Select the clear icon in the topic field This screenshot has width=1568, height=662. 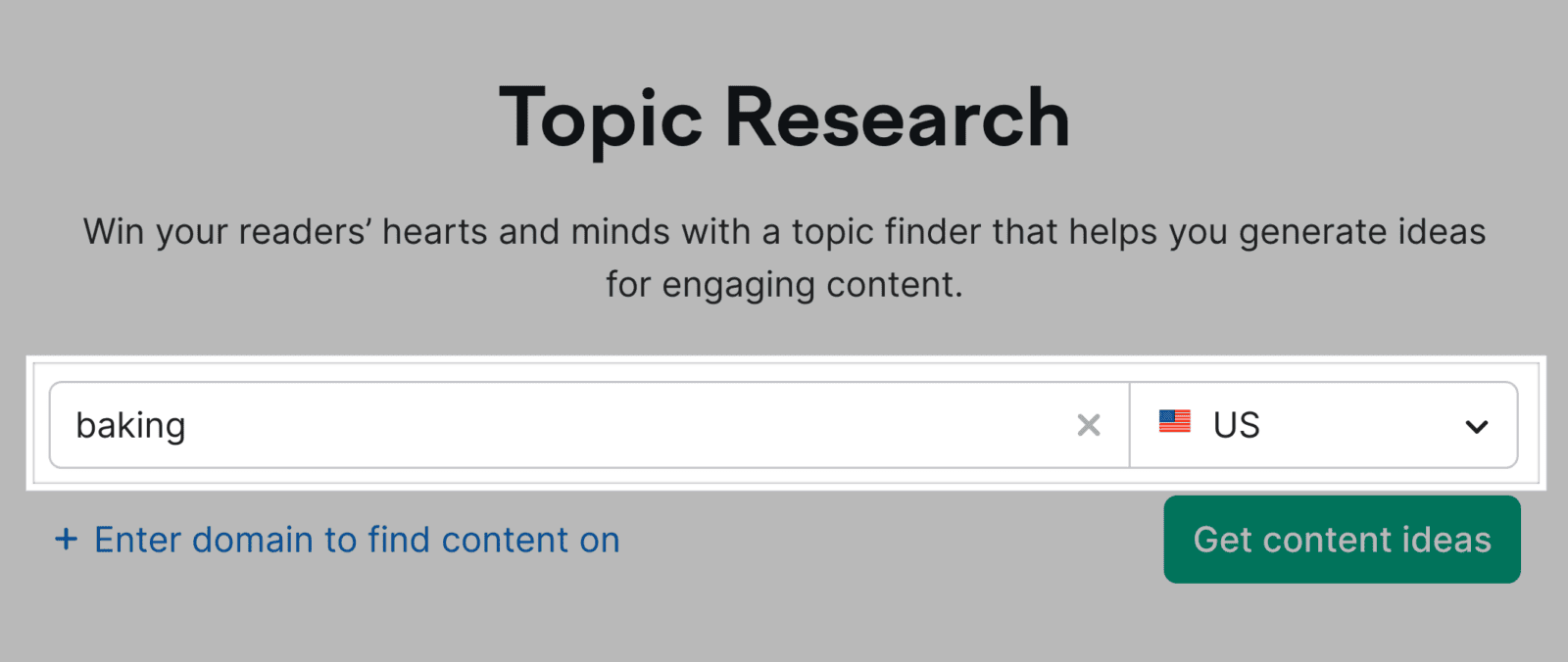pos(1088,425)
